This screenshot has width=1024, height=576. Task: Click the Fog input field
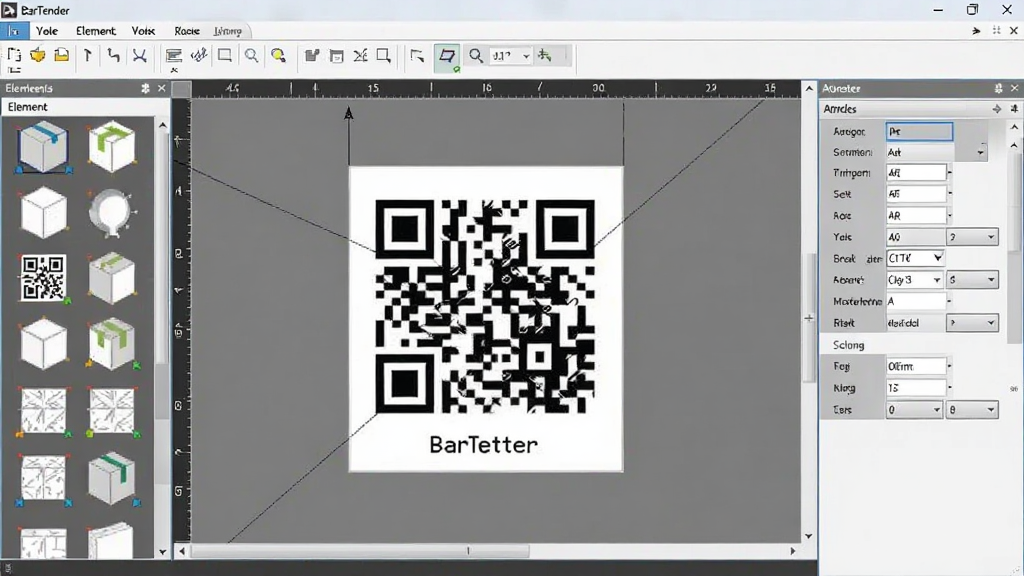(x=916, y=366)
